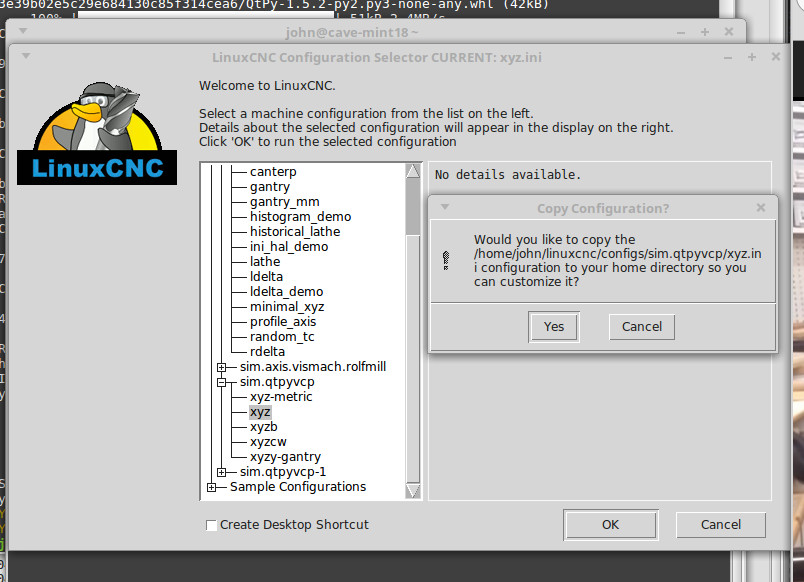Select ldelta configuration

[x=266, y=276]
